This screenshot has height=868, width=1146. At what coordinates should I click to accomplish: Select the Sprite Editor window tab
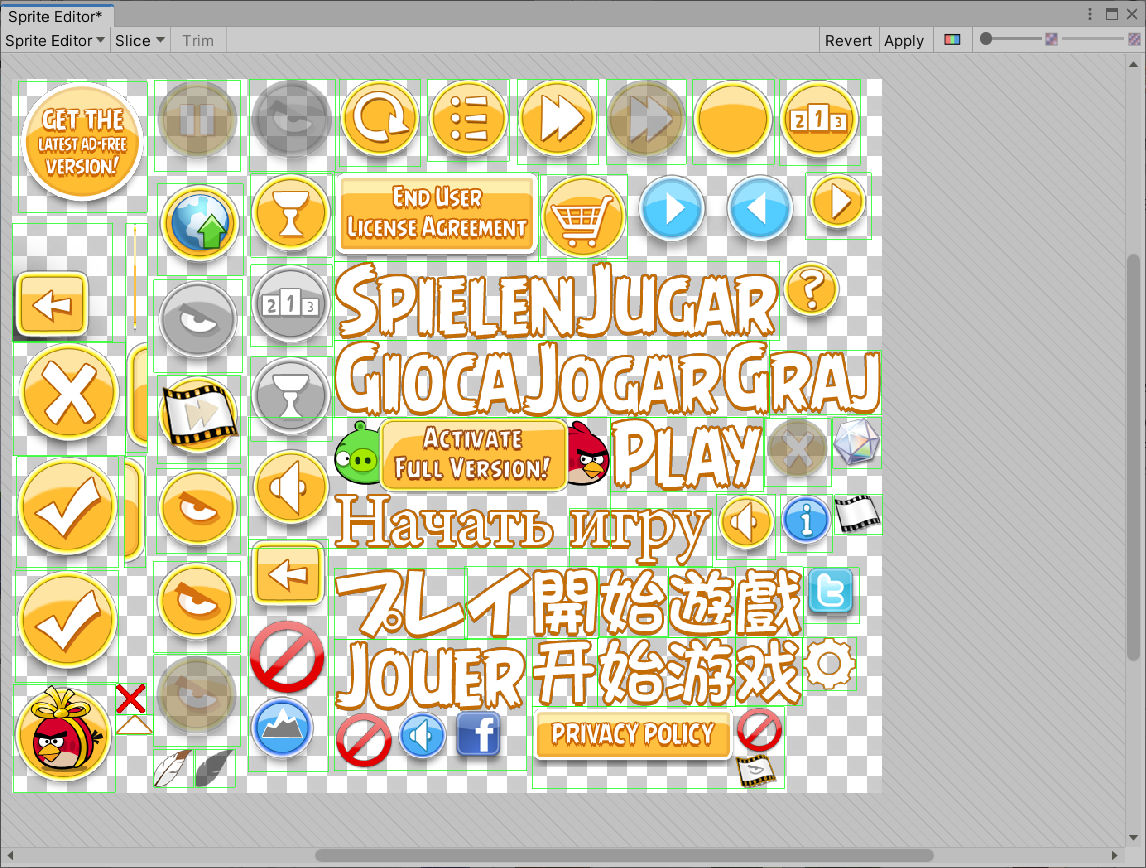pos(56,16)
